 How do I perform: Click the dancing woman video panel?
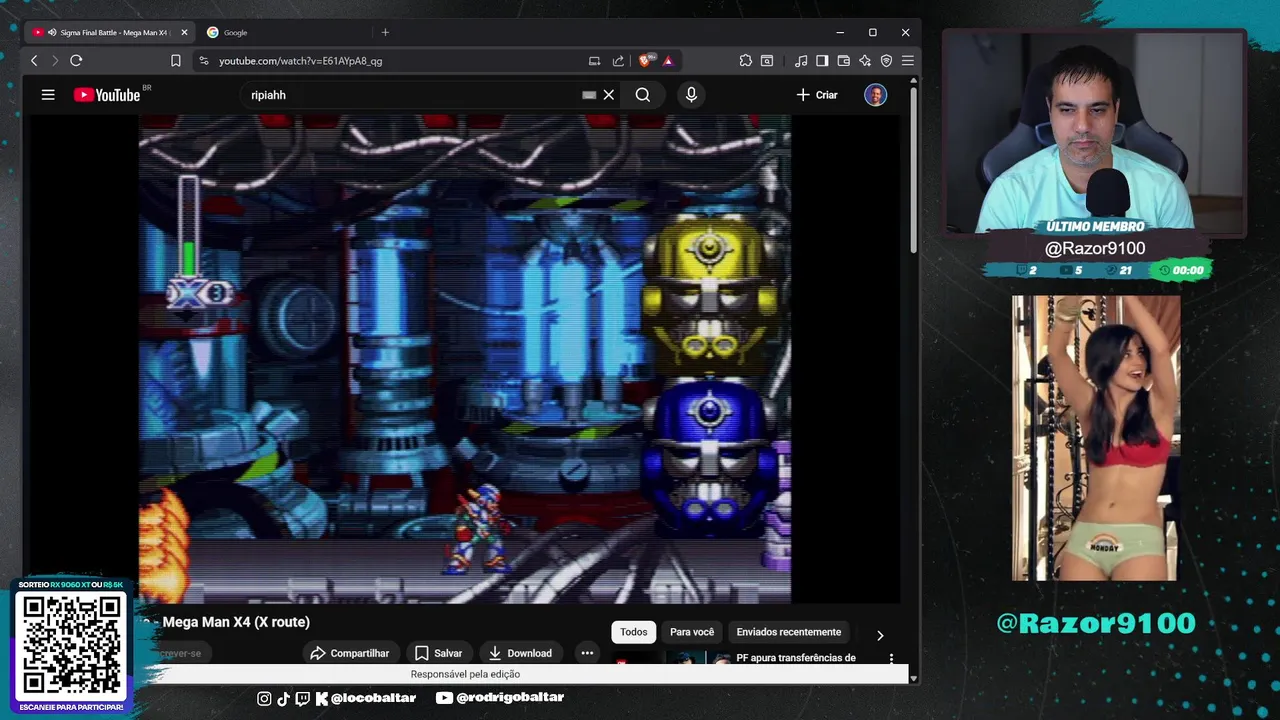click(1095, 438)
